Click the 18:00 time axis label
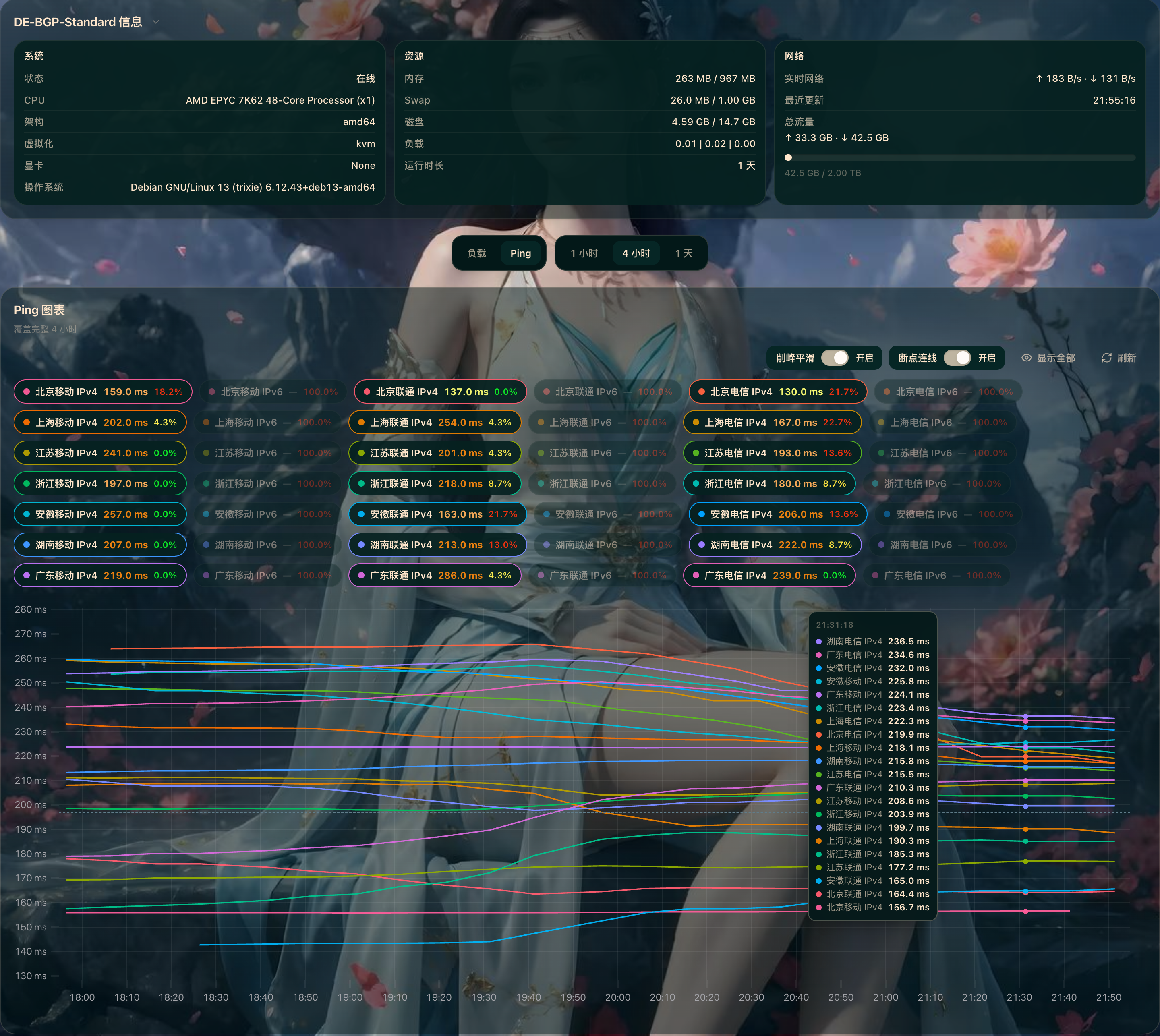Screen dimensions: 1160x1036 (x=83, y=997)
